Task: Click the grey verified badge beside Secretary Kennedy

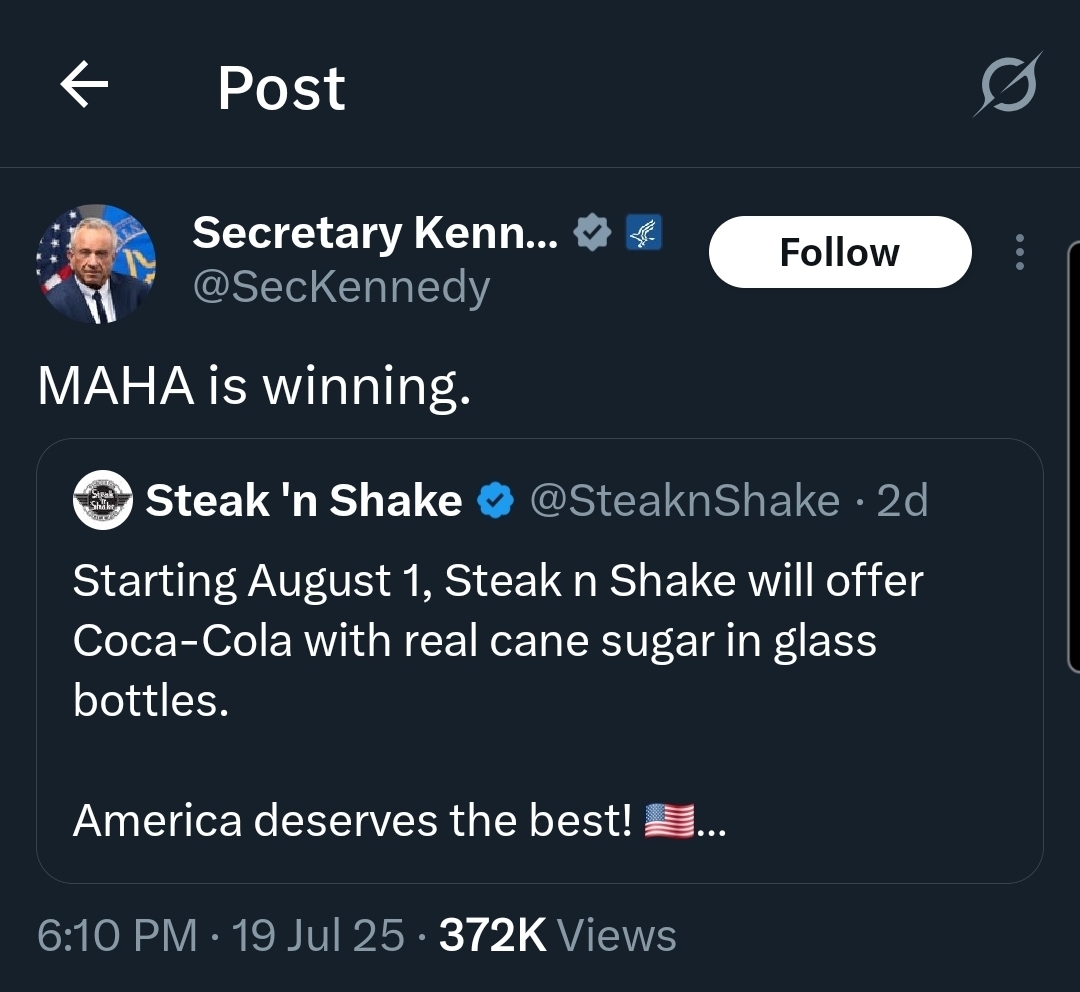Action: (x=593, y=233)
